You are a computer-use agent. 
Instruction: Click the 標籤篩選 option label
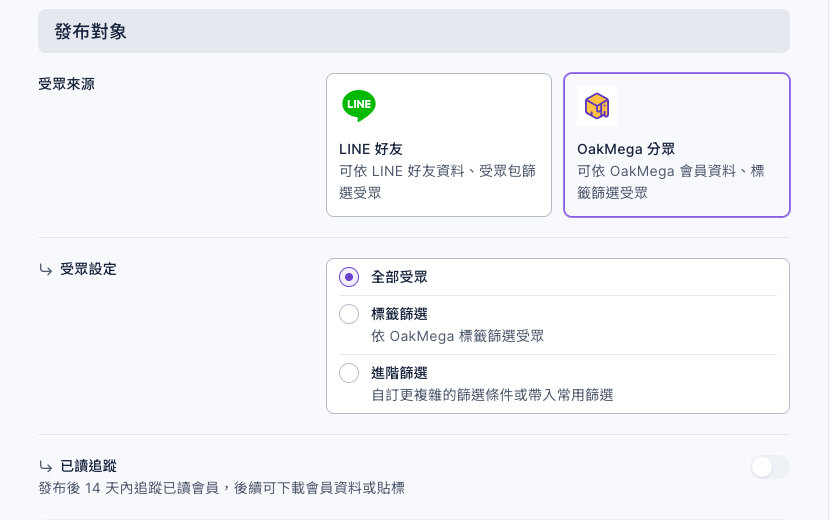coord(399,314)
